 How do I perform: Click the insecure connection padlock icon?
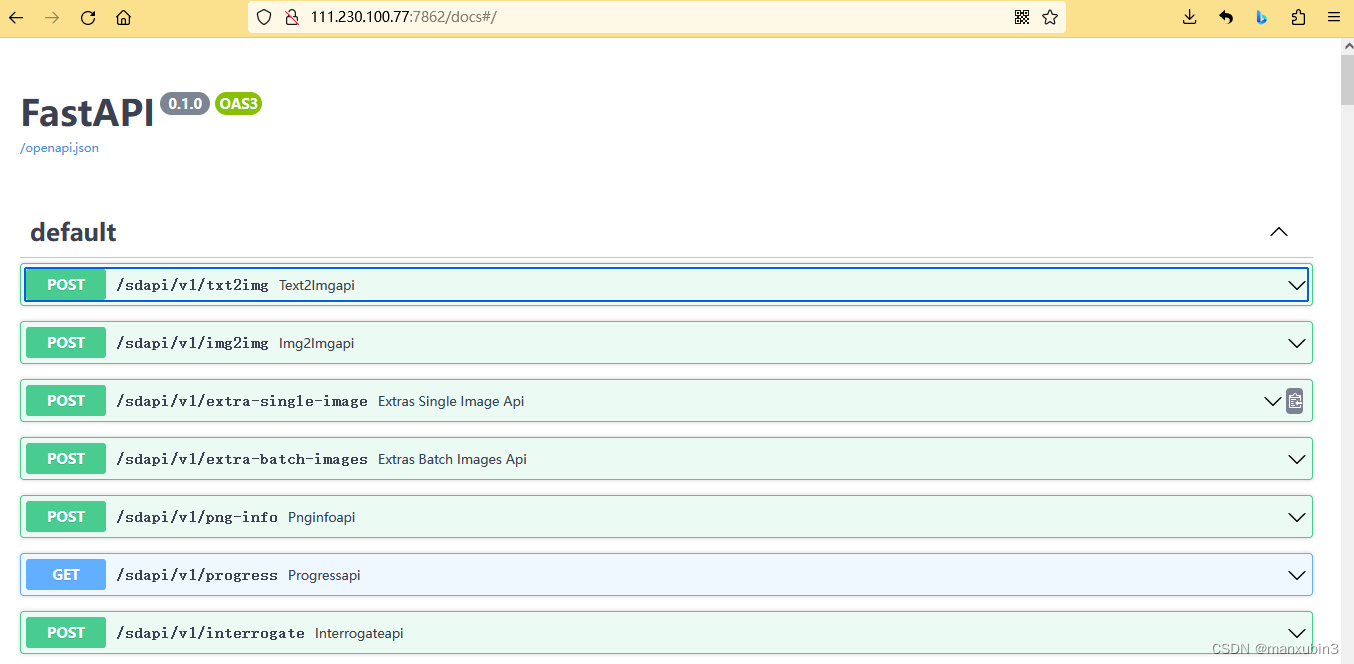pos(292,17)
